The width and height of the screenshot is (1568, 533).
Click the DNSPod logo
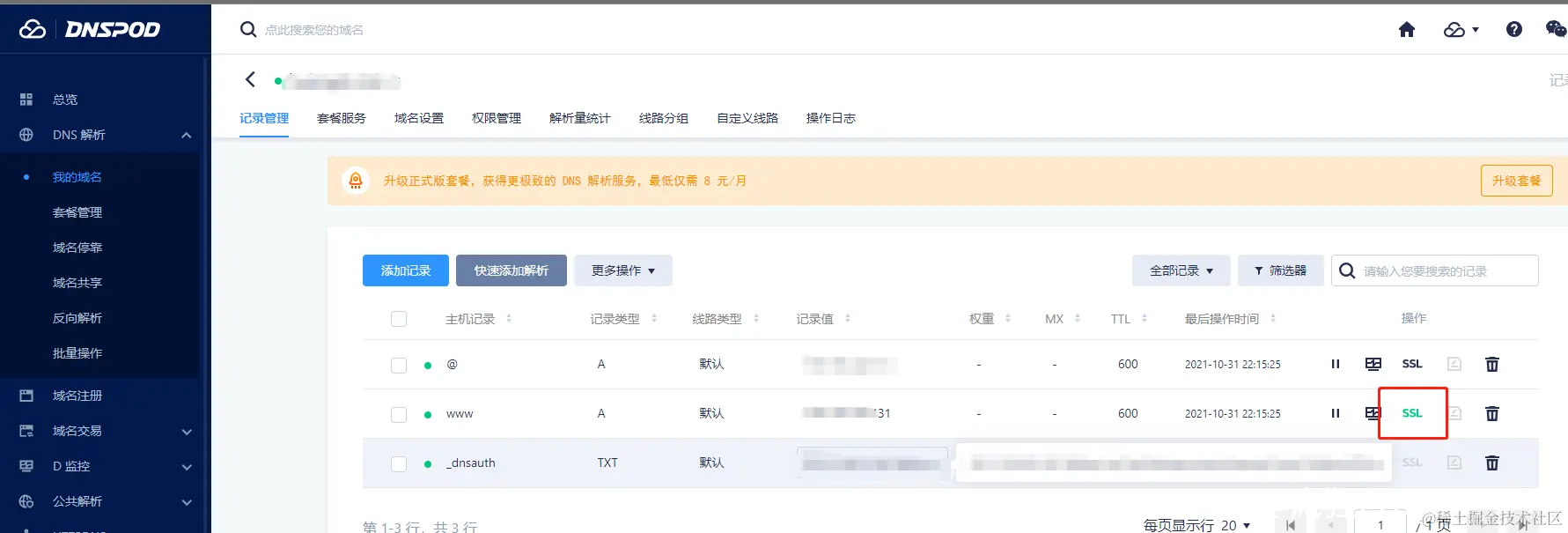(x=90, y=29)
